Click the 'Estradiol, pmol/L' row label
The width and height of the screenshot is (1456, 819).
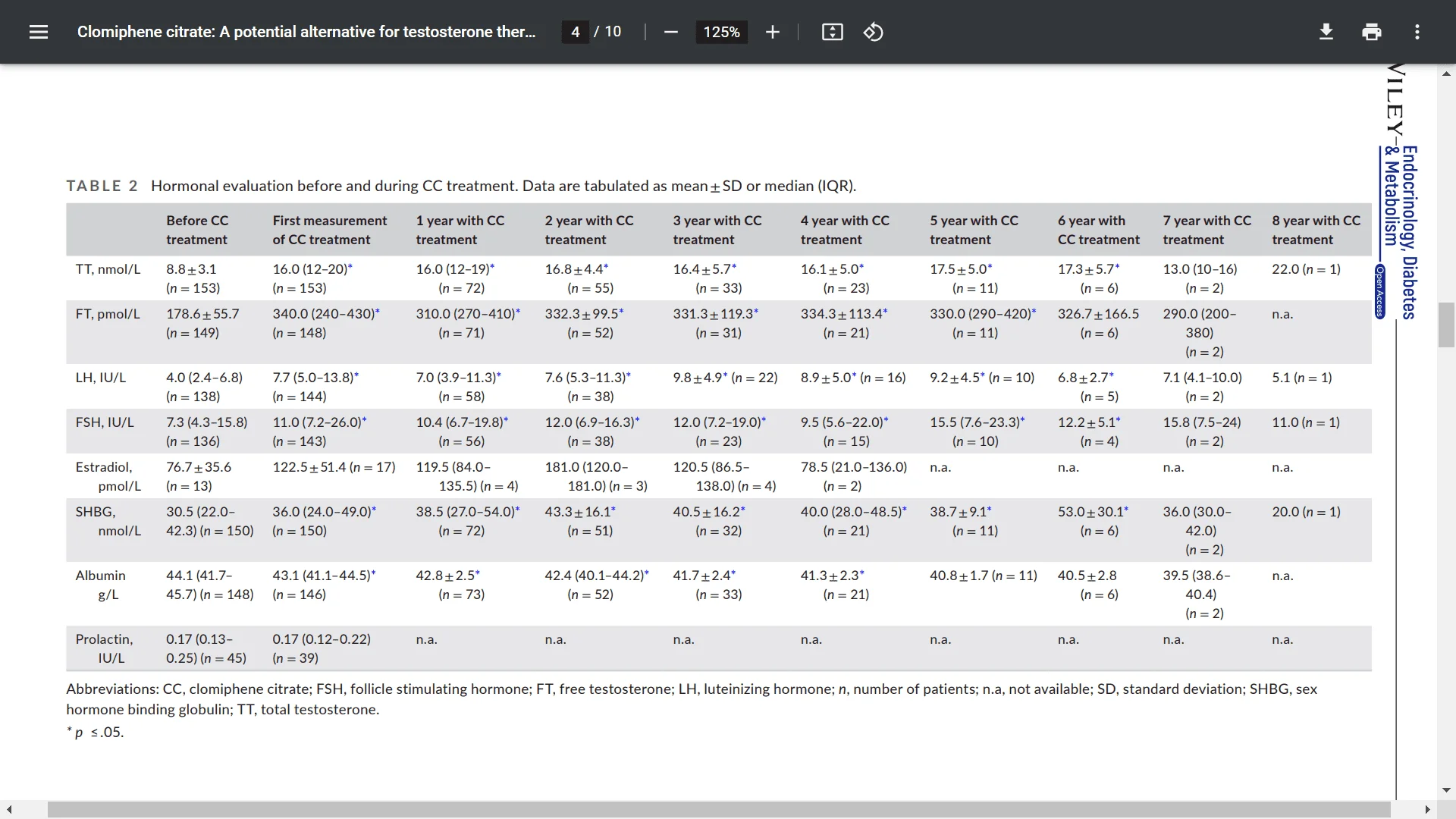108,476
